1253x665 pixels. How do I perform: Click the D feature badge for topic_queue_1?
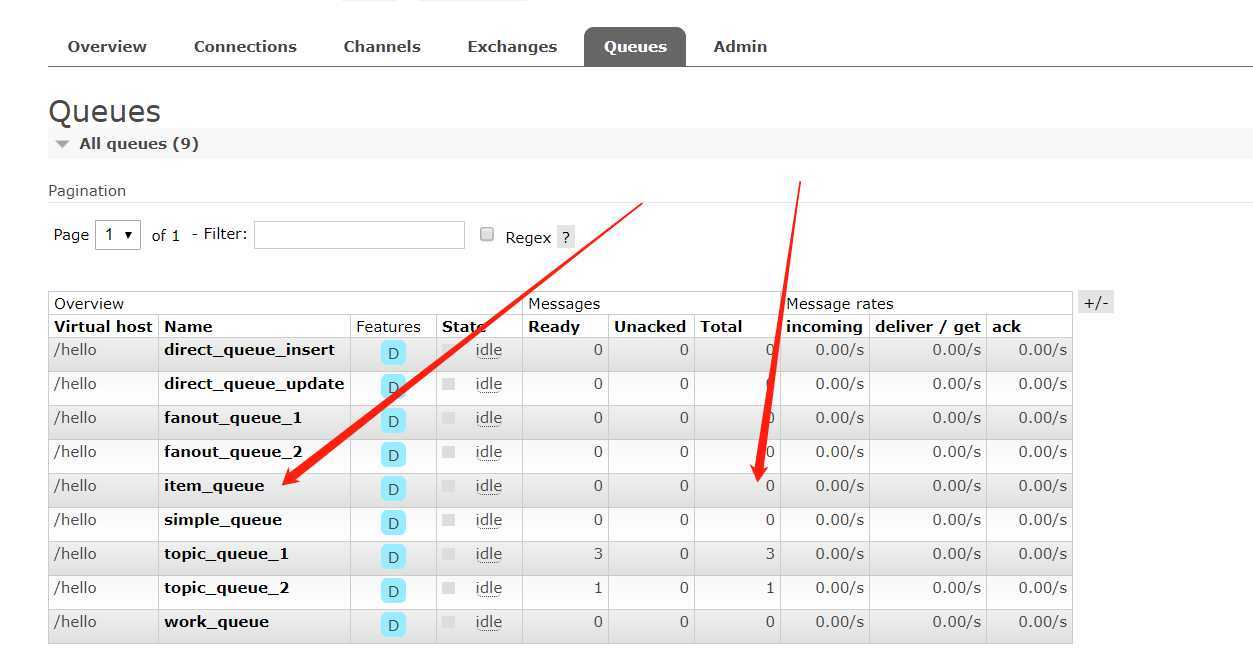coord(393,558)
